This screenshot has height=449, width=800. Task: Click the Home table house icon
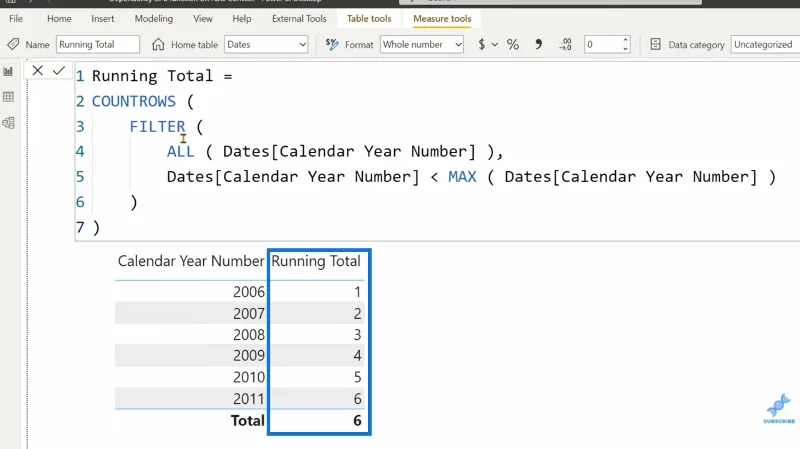tap(158, 44)
